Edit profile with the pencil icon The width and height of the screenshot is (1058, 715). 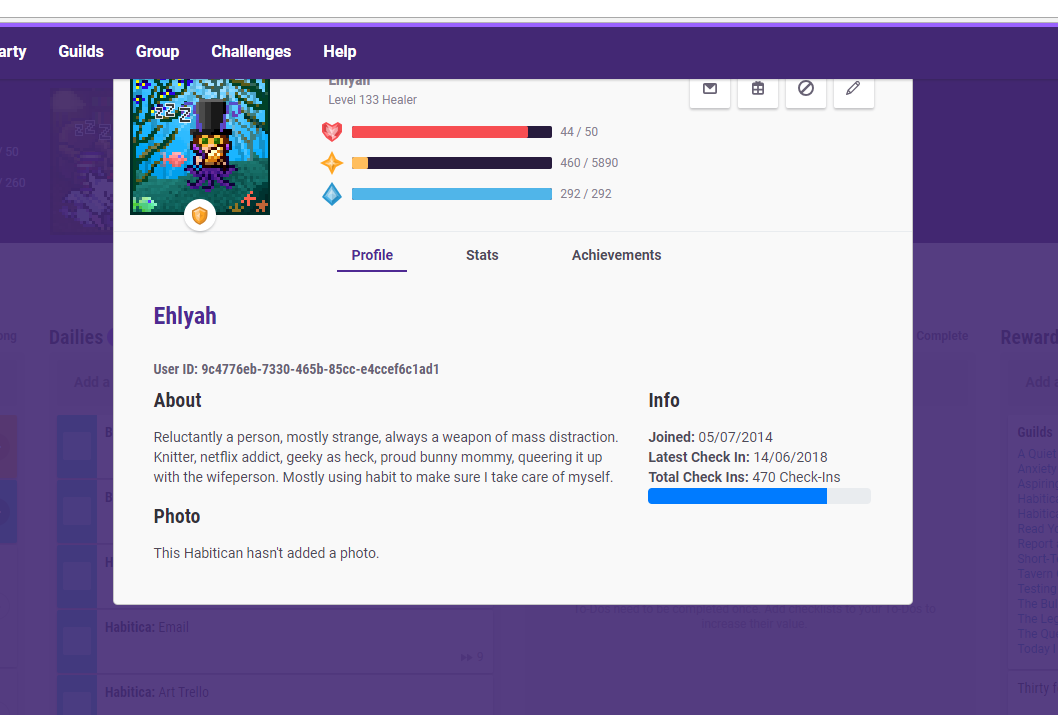[854, 91]
